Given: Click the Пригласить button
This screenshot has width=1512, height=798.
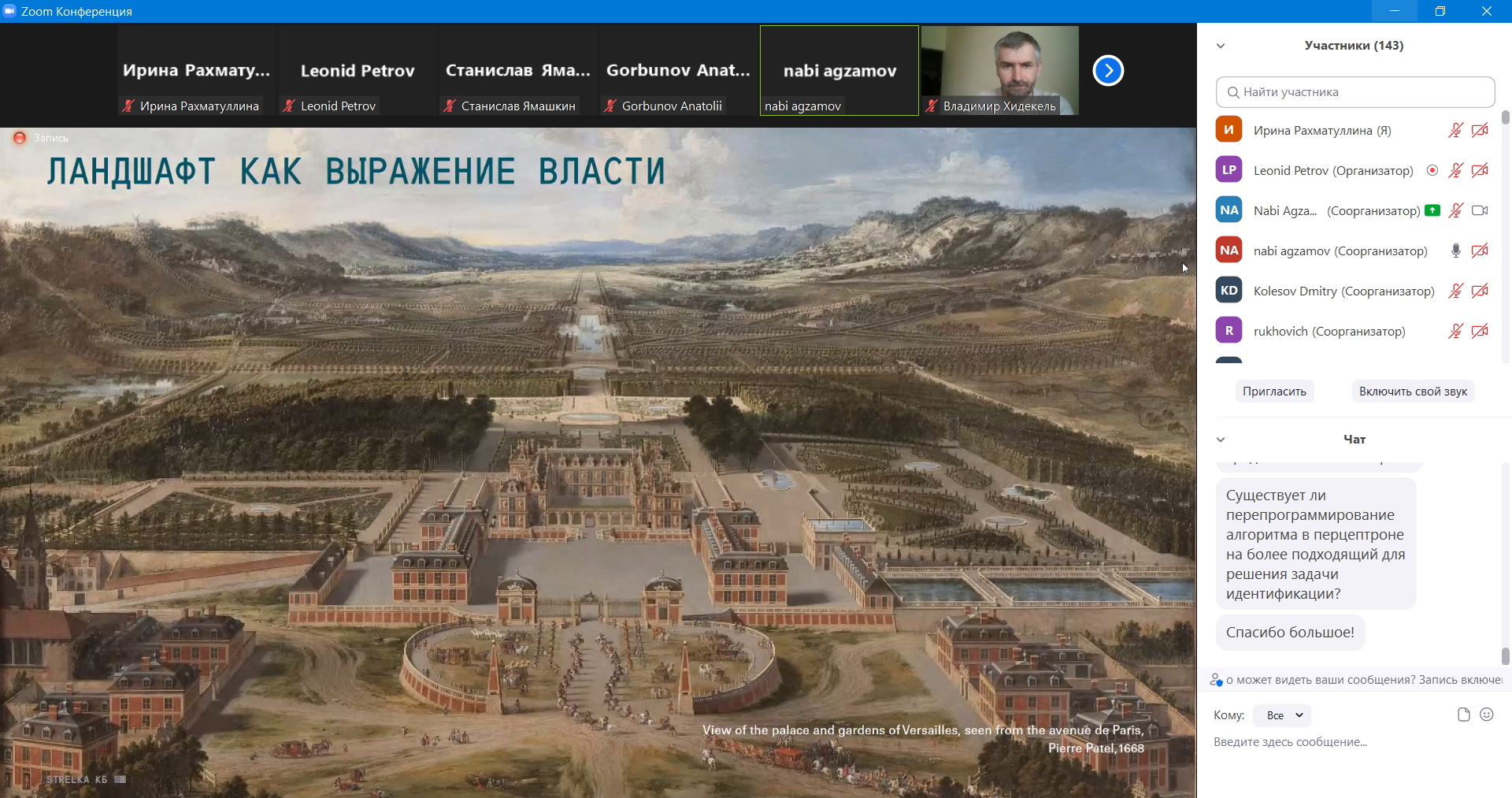Looking at the screenshot, I should tap(1274, 392).
